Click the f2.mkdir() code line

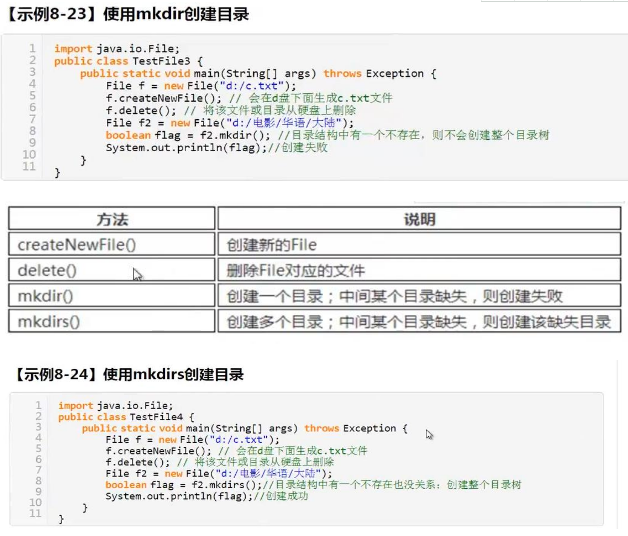(x=327, y=135)
